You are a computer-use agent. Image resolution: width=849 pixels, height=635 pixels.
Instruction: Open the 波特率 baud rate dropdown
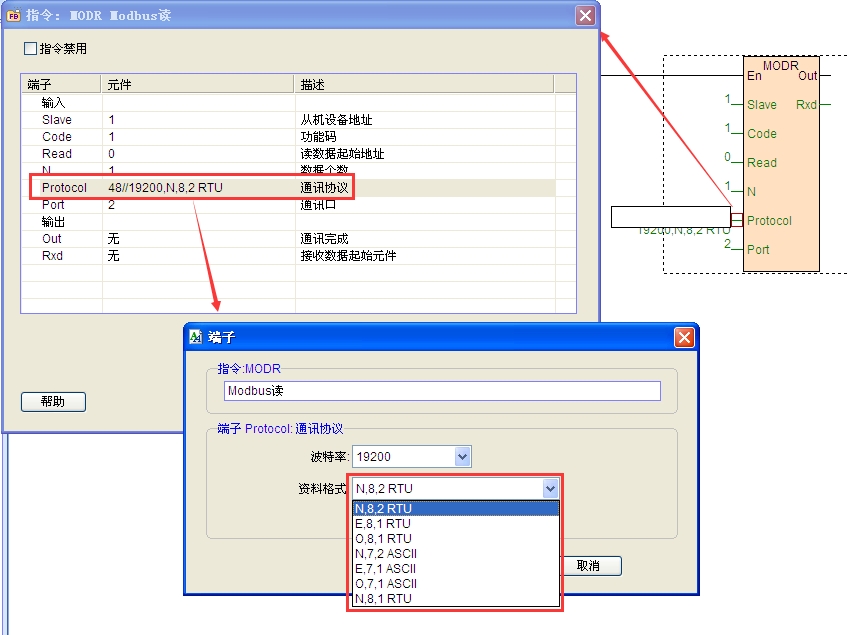coord(462,456)
